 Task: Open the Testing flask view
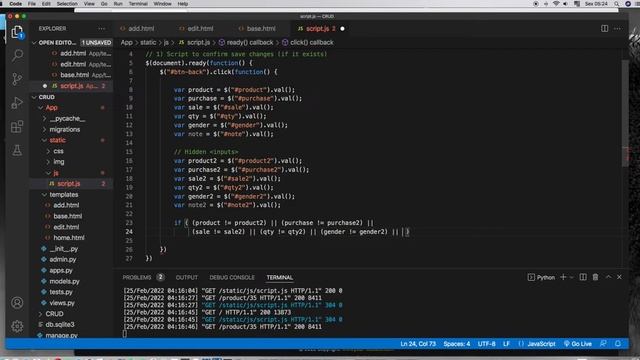17,150
